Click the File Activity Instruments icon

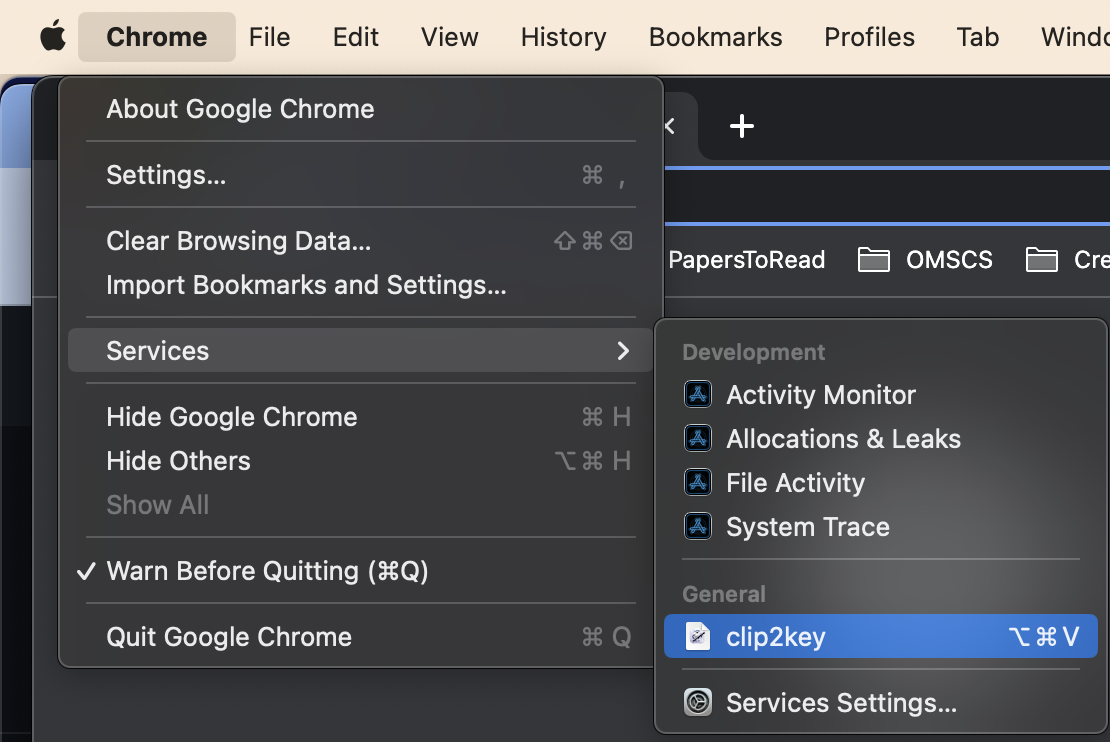pyautogui.click(x=698, y=482)
